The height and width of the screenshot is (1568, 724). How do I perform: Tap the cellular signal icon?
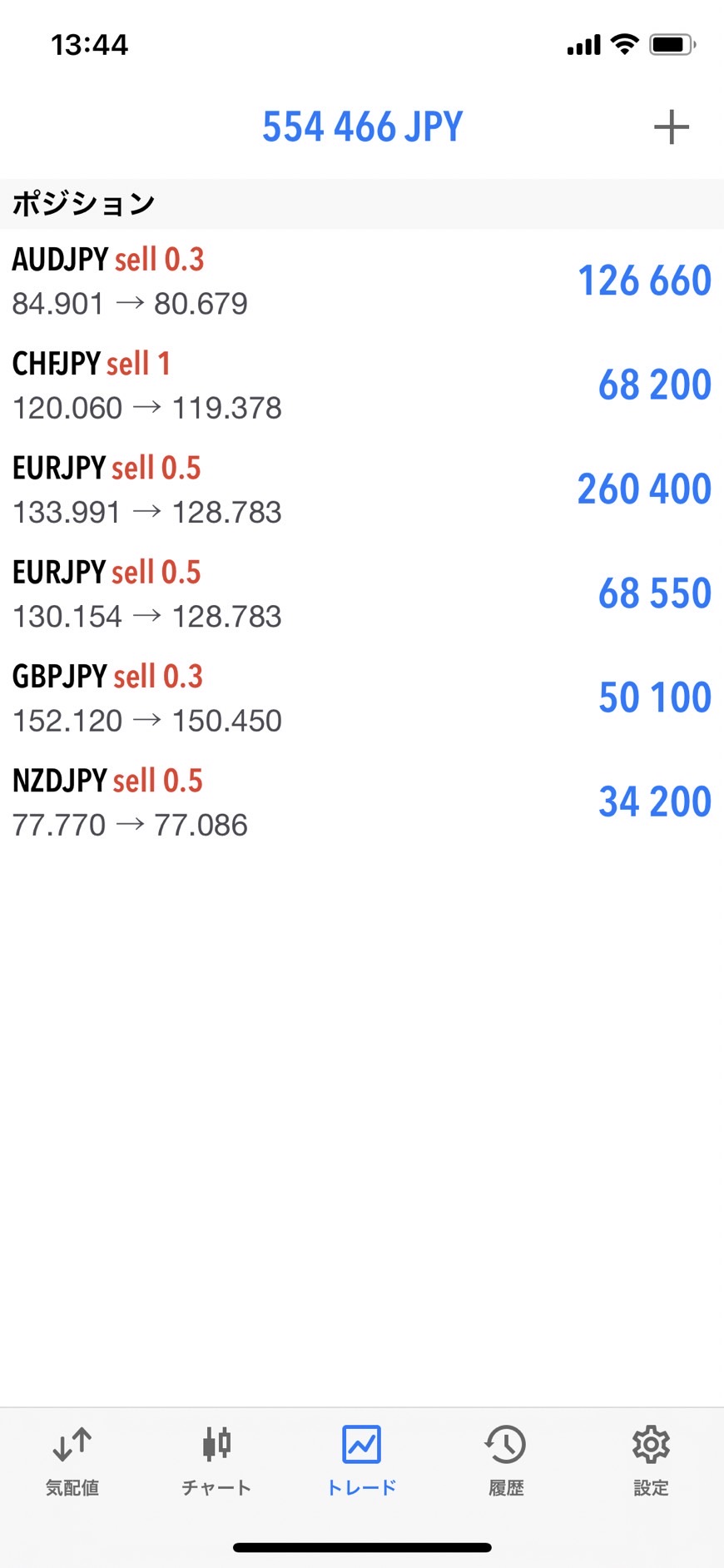tap(583, 45)
